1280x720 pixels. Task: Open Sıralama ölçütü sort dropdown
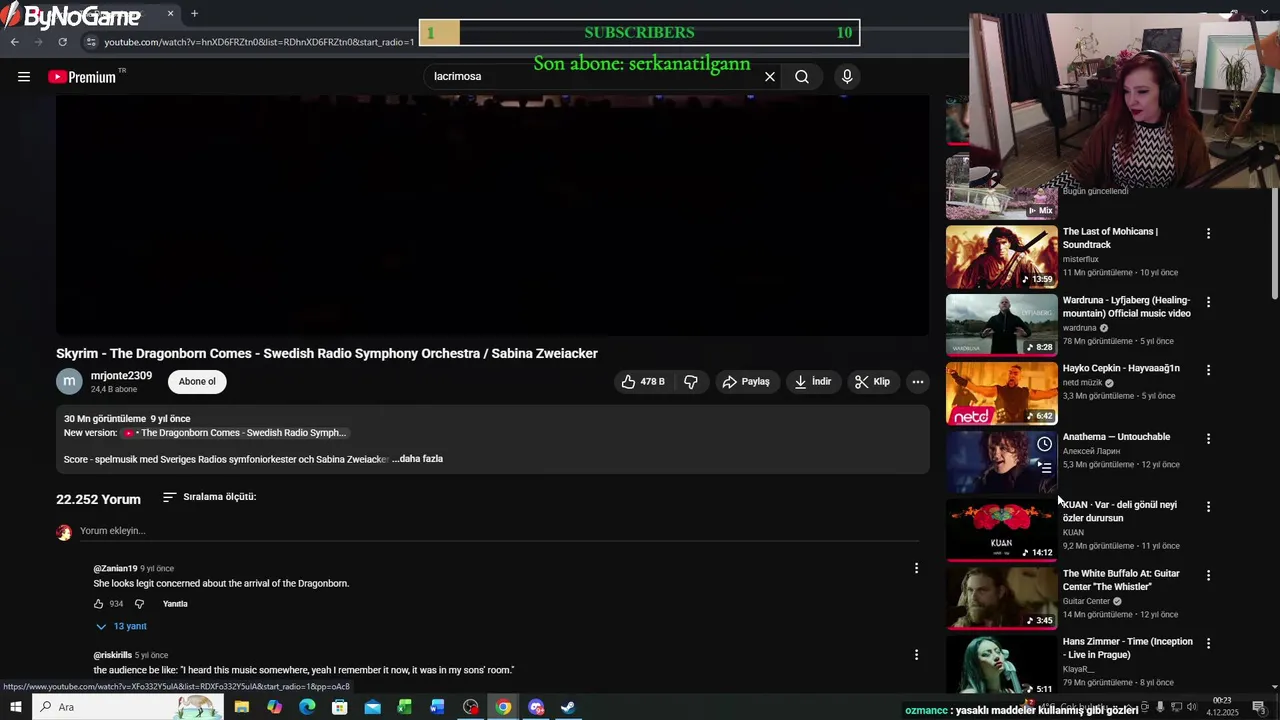click(210, 497)
